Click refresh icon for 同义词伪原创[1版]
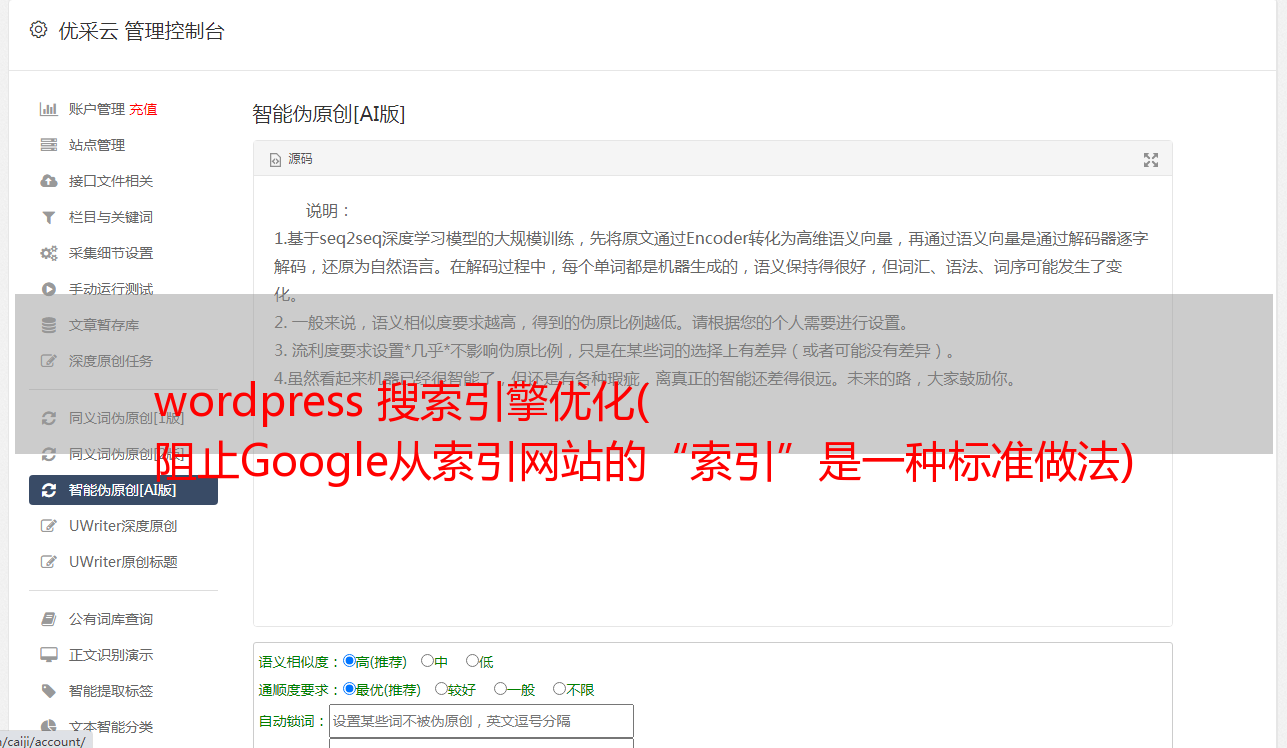1287x748 pixels. [48, 418]
